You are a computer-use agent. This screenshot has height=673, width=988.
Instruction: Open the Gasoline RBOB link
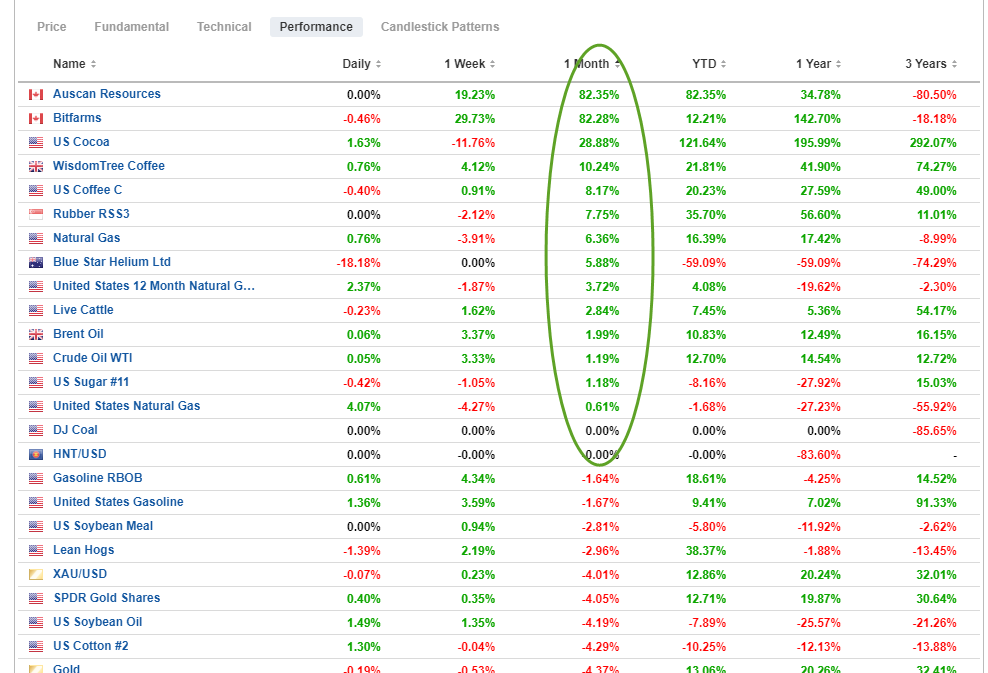pyautogui.click(x=98, y=478)
